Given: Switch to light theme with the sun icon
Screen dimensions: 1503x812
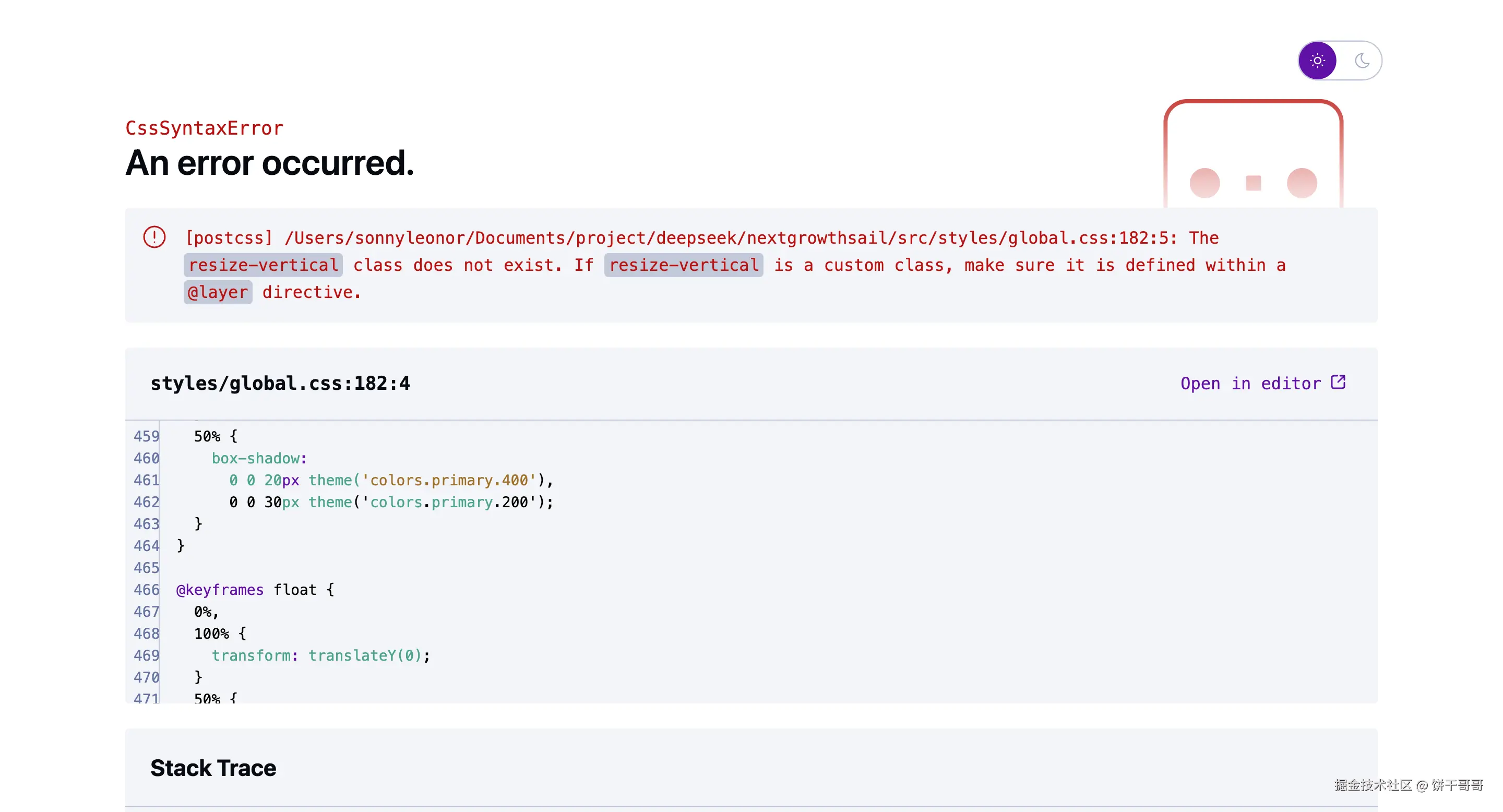Looking at the screenshot, I should coord(1317,61).
